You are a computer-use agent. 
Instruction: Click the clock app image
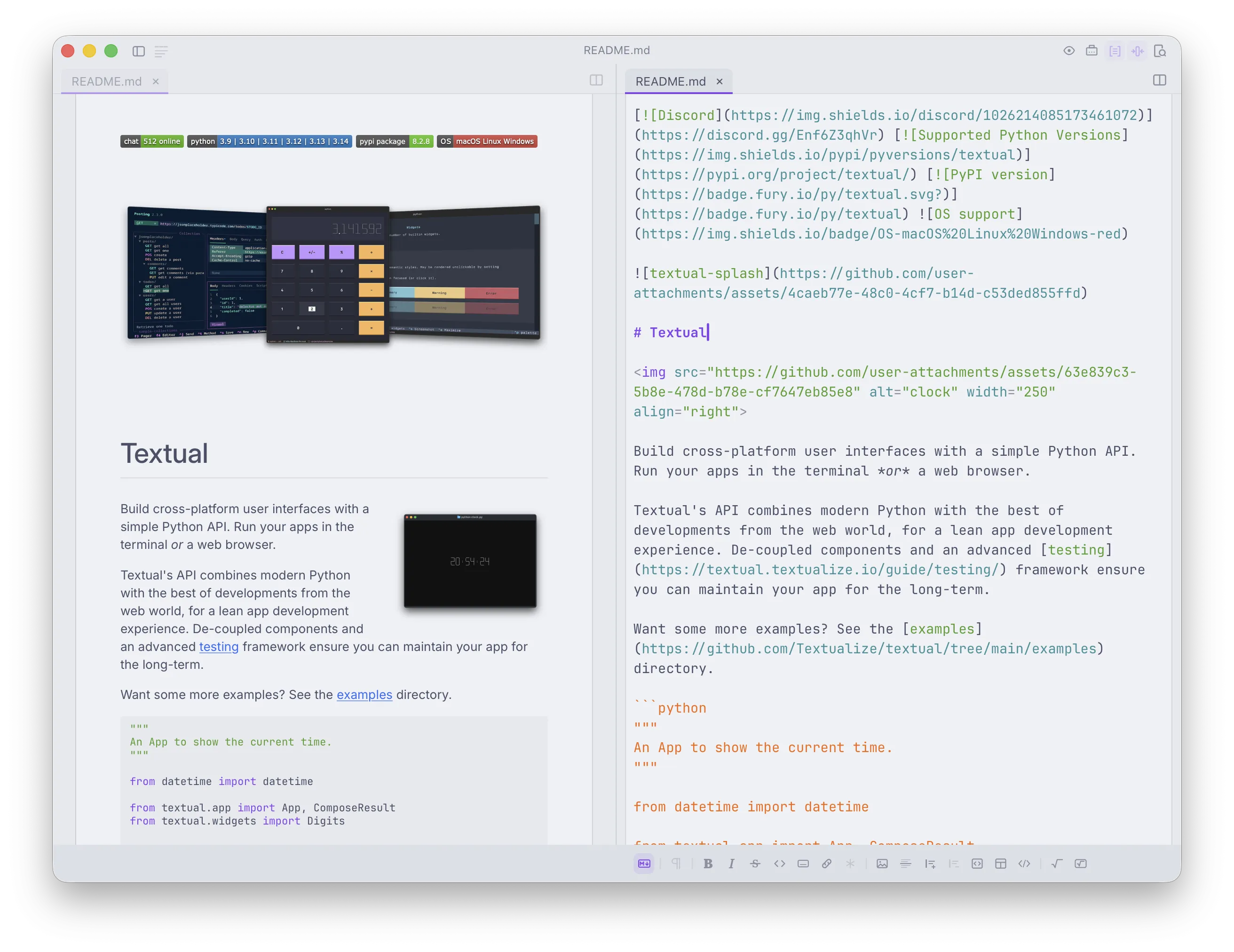tap(470, 561)
